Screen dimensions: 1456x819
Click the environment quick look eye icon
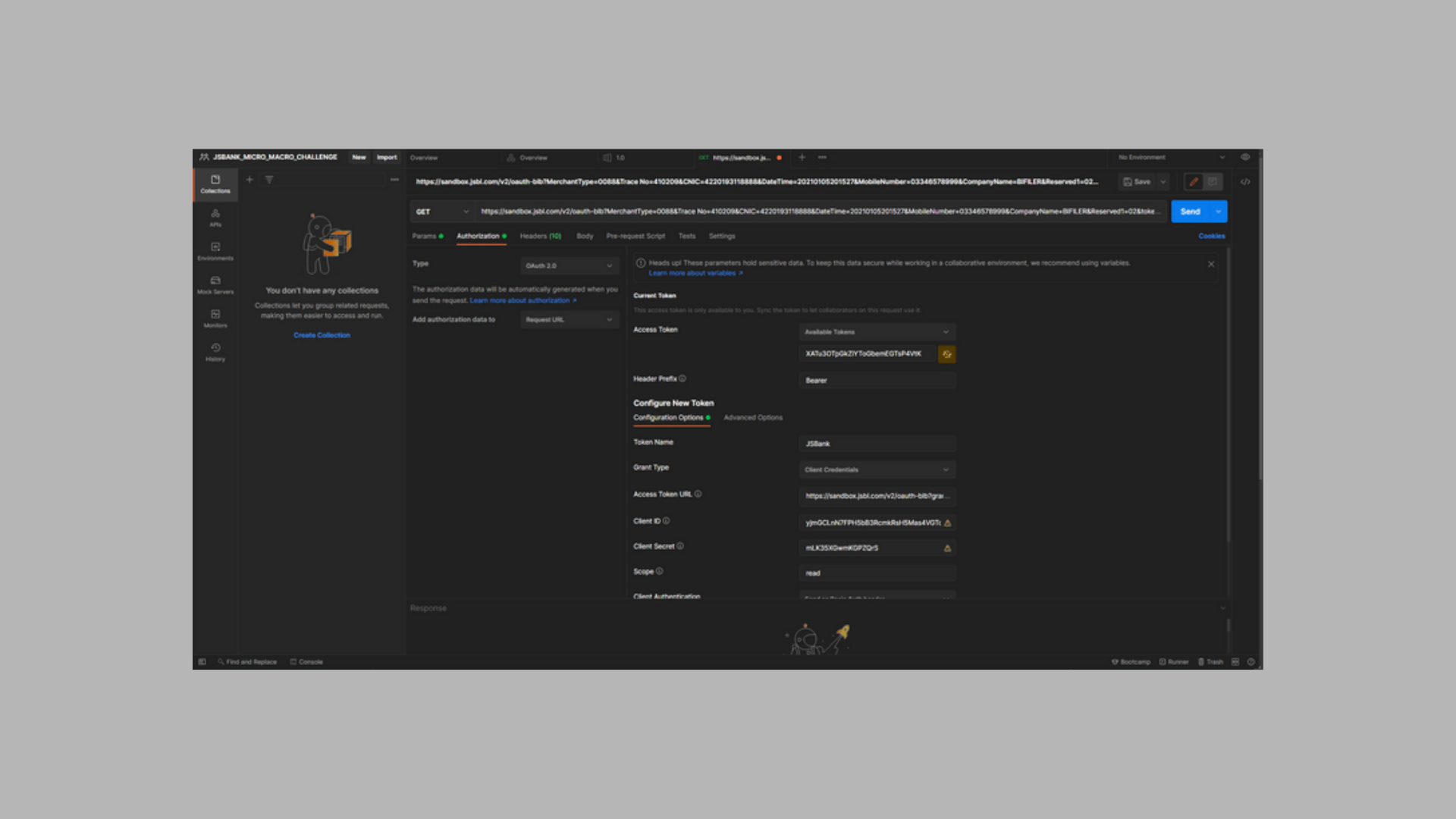tap(1245, 157)
